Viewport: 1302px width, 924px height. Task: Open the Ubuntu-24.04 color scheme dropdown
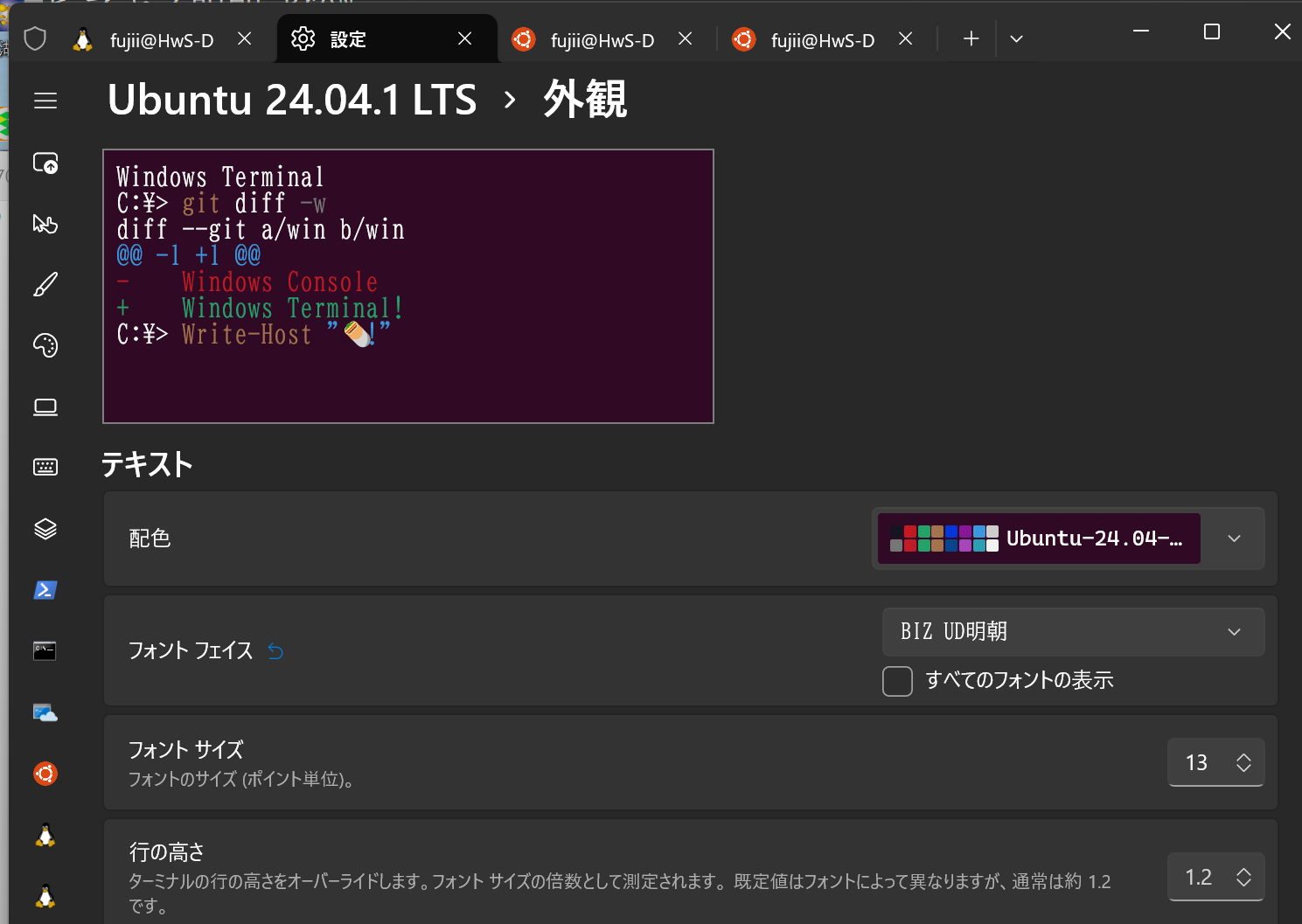(1068, 538)
